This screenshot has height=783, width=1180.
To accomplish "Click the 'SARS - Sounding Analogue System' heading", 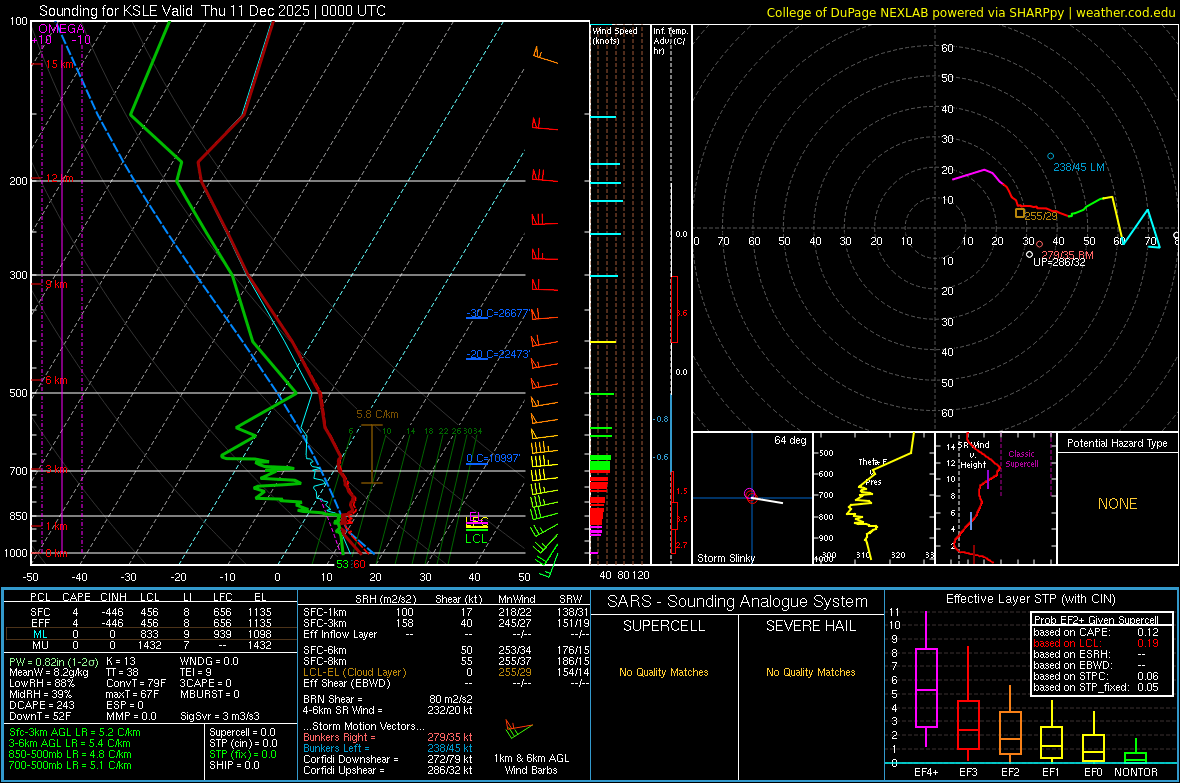I will (737, 602).
